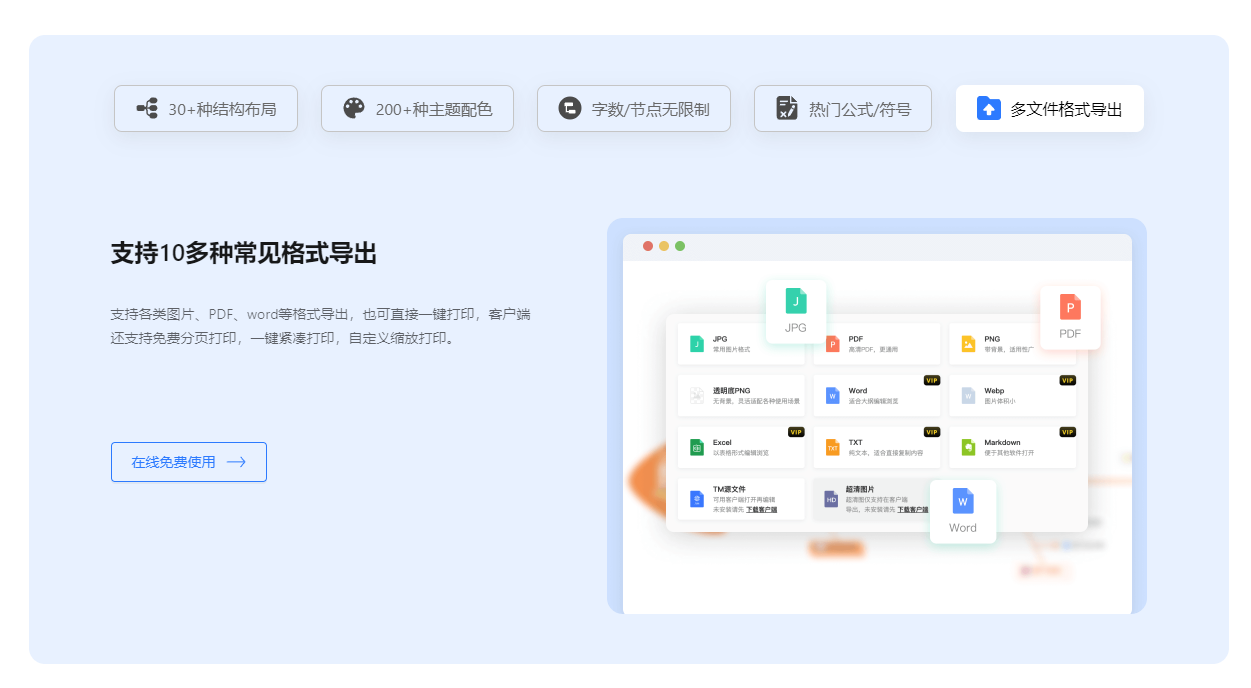Click 下载客户端 link under TM源文件
1251x688 pixels.
[x=762, y=510]
